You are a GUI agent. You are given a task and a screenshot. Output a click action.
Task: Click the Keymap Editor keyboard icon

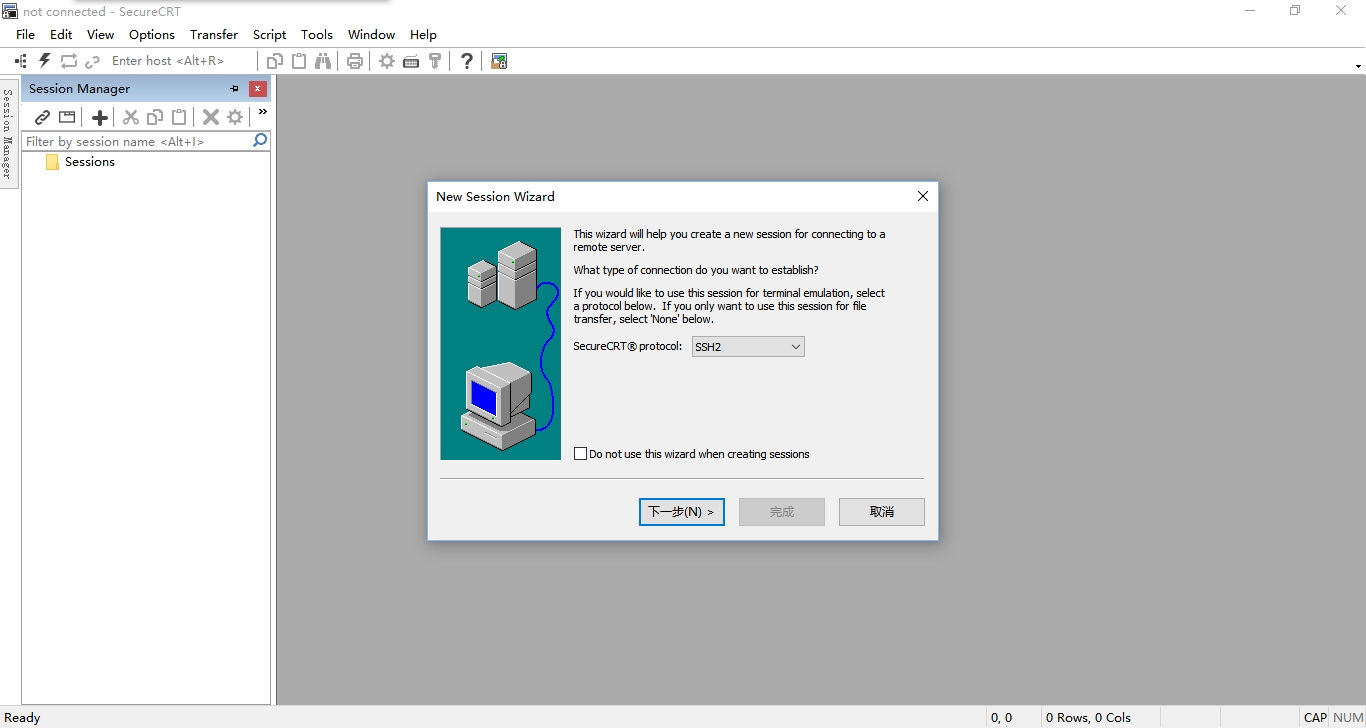(411, 61)
